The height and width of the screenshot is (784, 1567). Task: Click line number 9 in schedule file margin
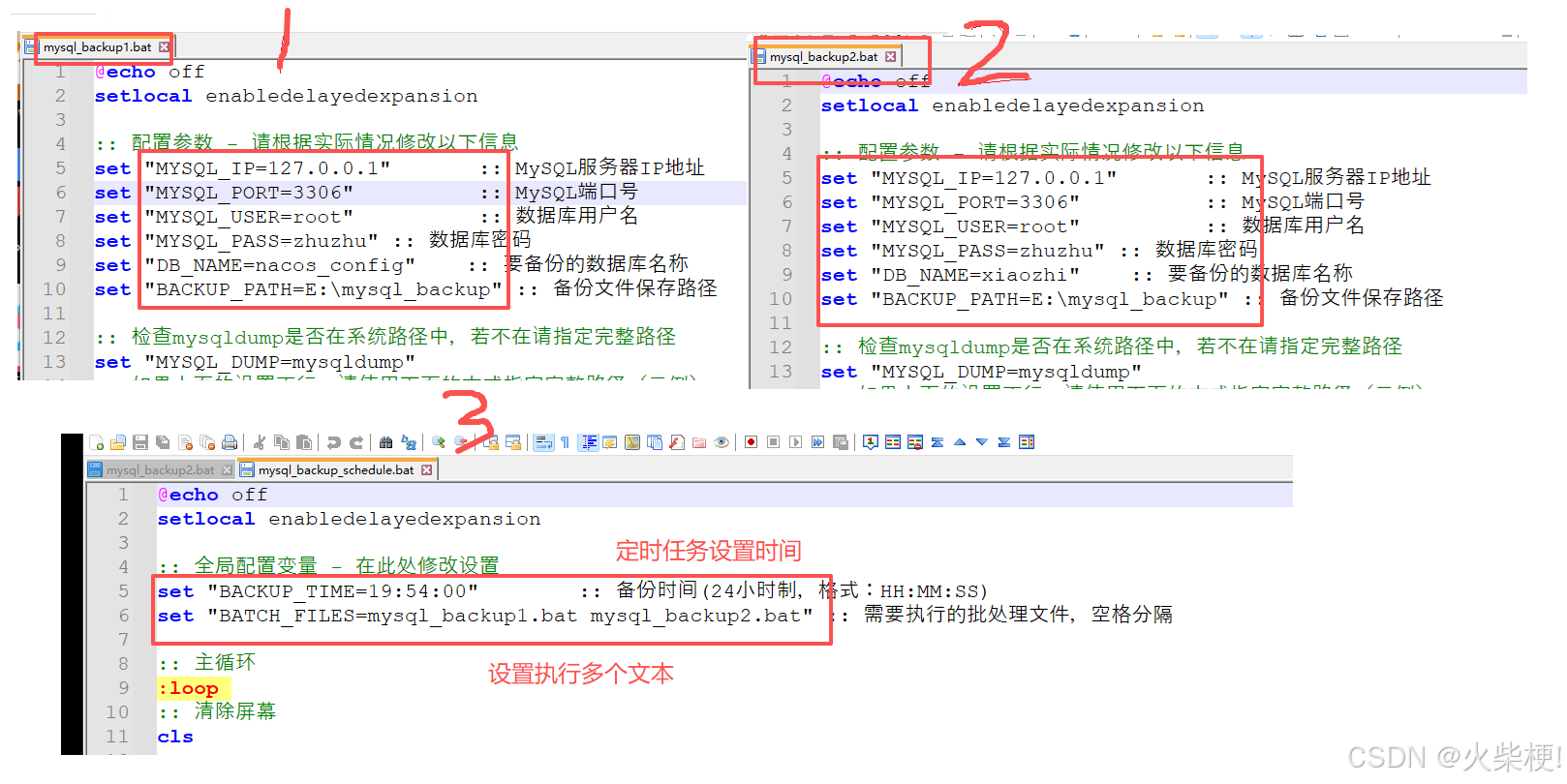123,688
